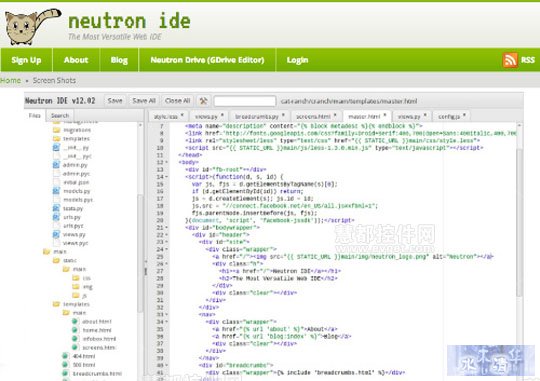This screenshot has height=381, width=540.
Task: Click the green HTML icon beside 404.html
Action: click(x=65, y=356)
